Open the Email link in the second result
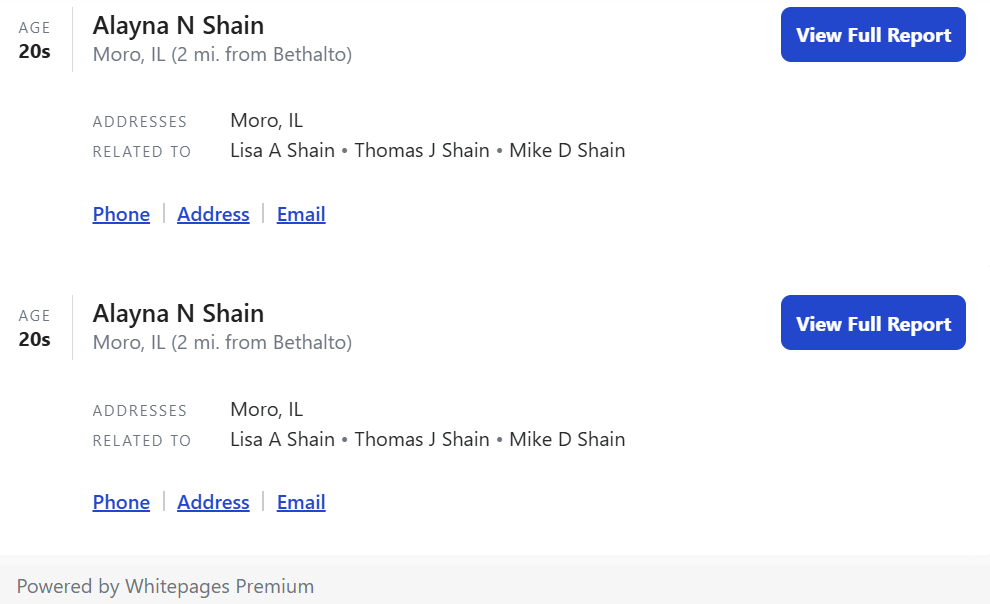The height and width of the screenshot is (604, 990). 301,502
